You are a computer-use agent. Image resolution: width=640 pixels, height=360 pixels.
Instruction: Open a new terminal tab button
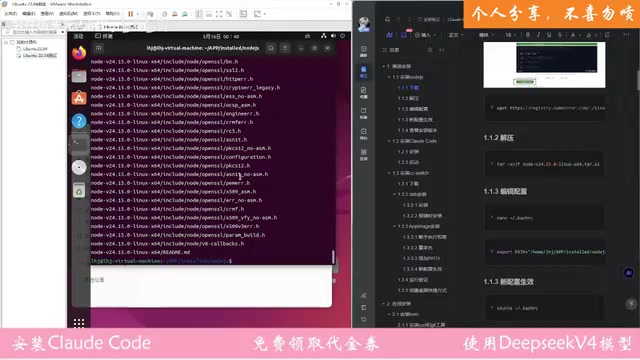[x=98, y=48]
